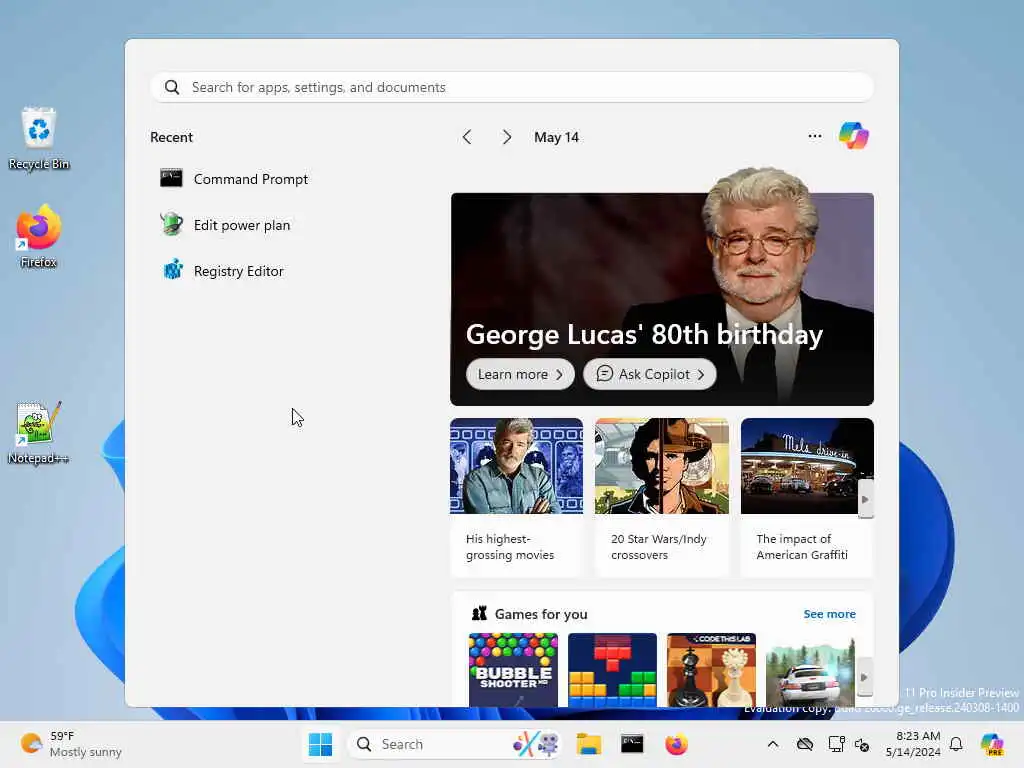The image size is (1024, 768).
Task: Open George Lucas' 80th birthday banner
Action: click(x=662, y=299)
